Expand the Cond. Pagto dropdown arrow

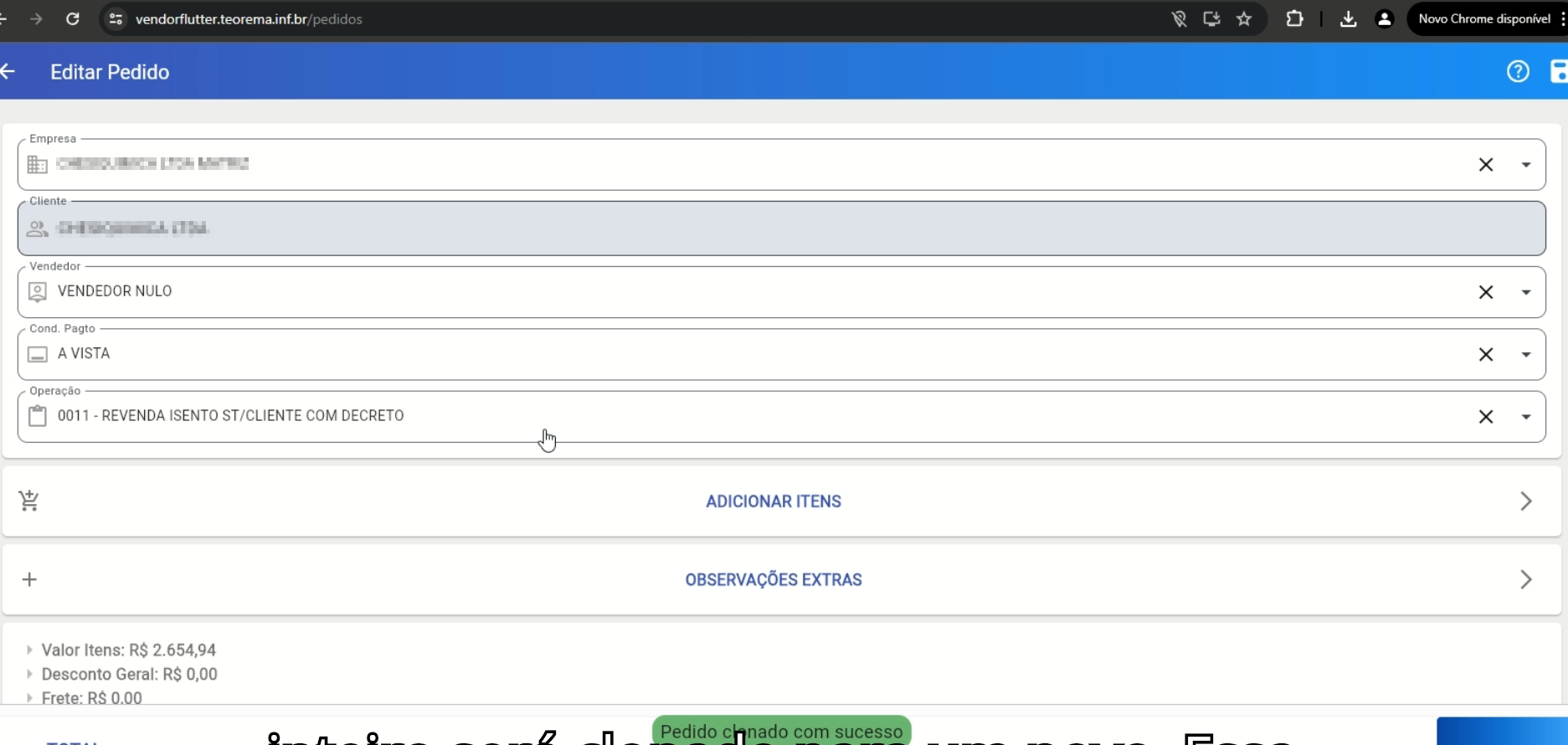click(1526, 354)
